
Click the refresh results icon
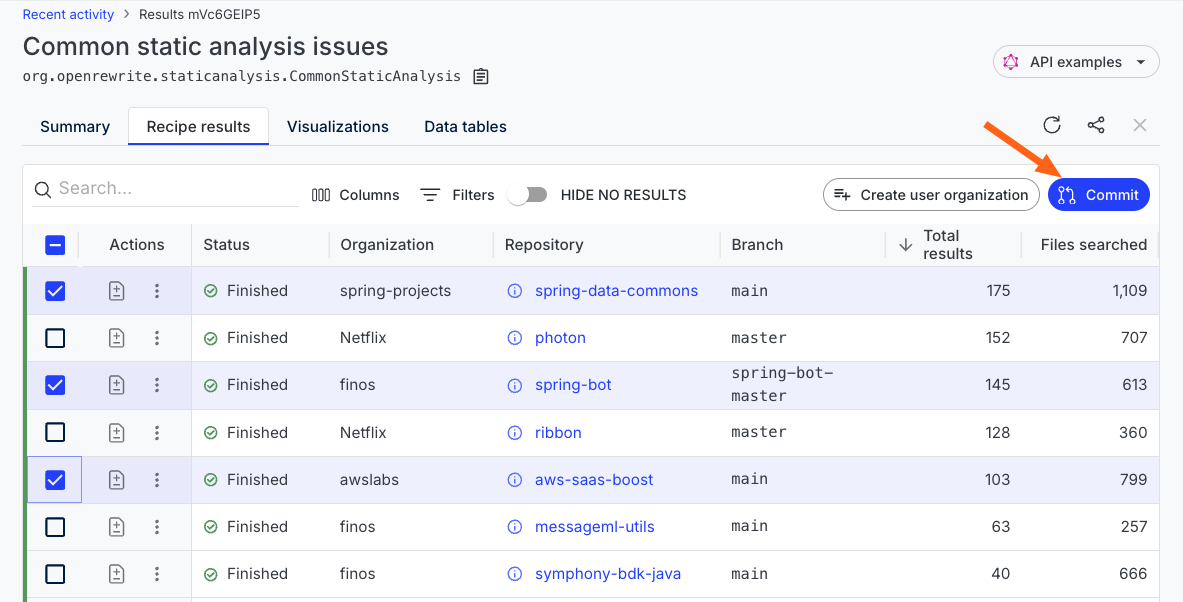point(1052,125)
